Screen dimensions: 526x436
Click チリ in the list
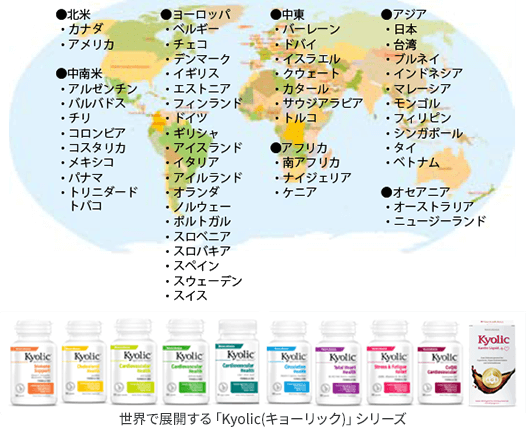[80, 118]
